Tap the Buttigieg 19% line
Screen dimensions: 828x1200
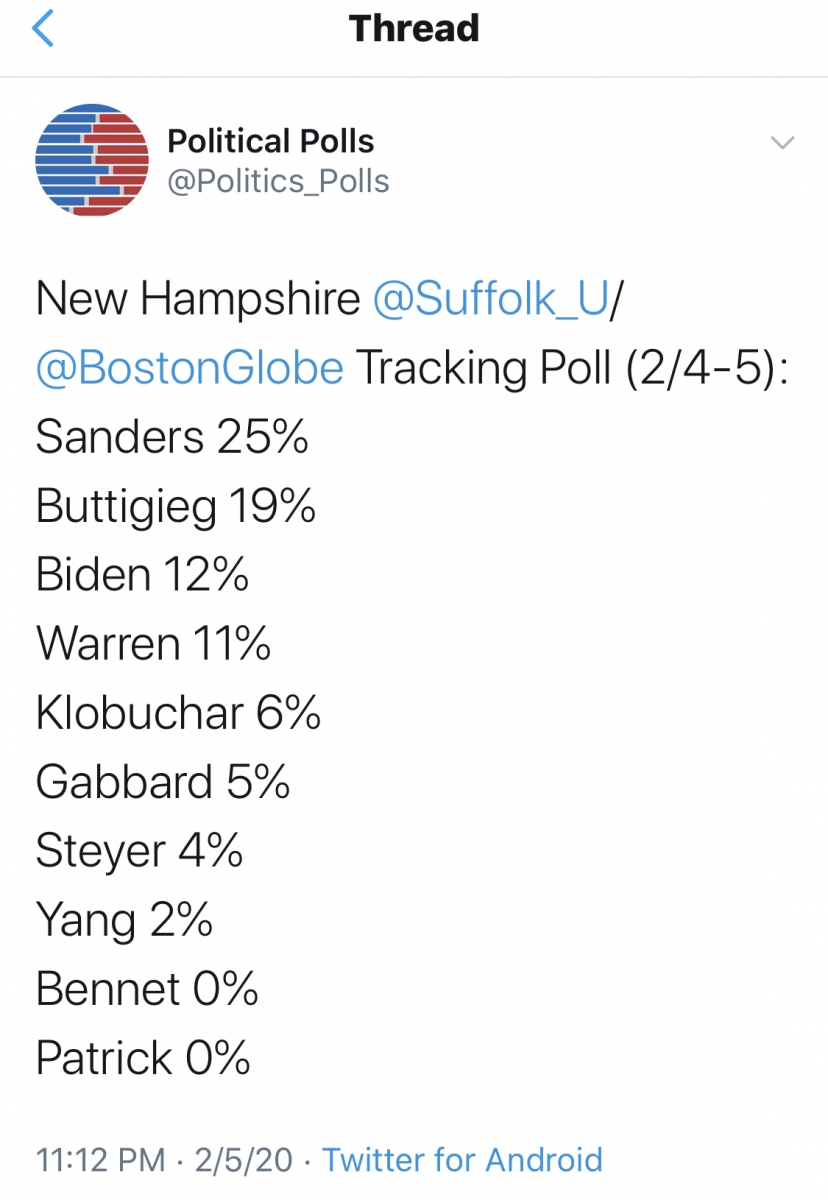pos(176,507)
